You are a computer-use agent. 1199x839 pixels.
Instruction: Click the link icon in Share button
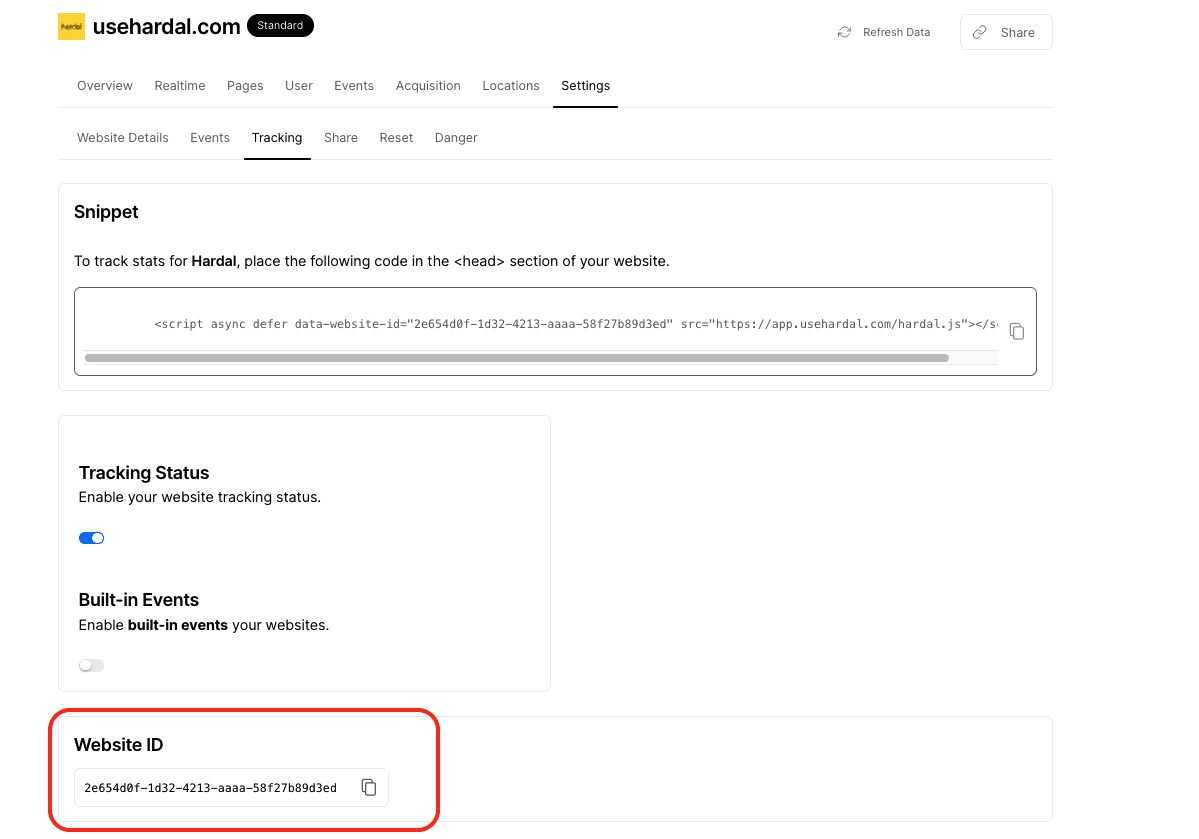[x=980, y=32]
